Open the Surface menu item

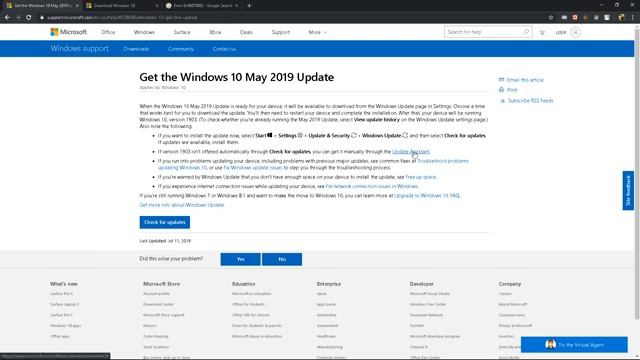pyautogui.click(x=182, y=32)
